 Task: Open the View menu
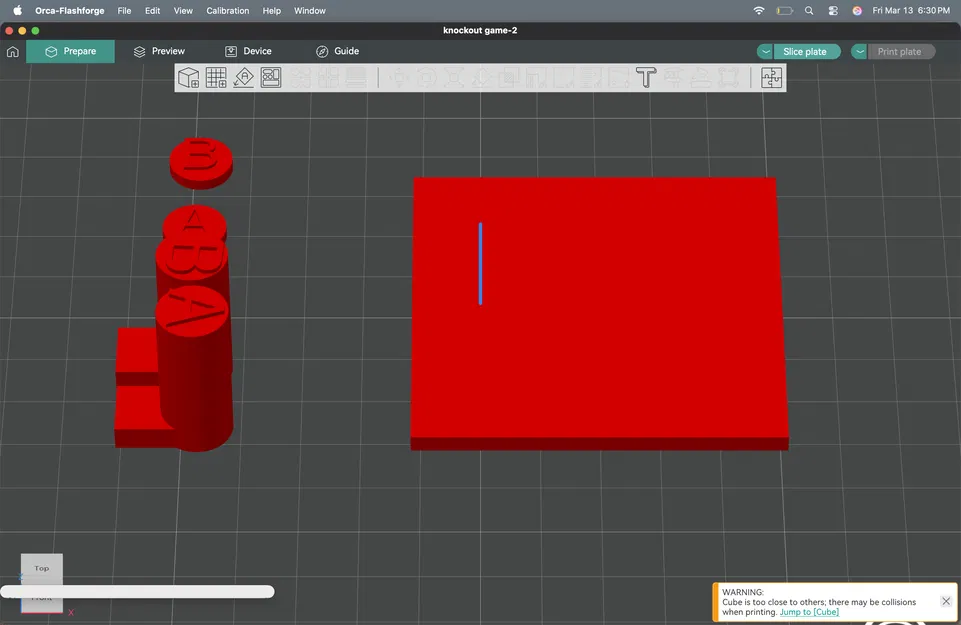183,10
